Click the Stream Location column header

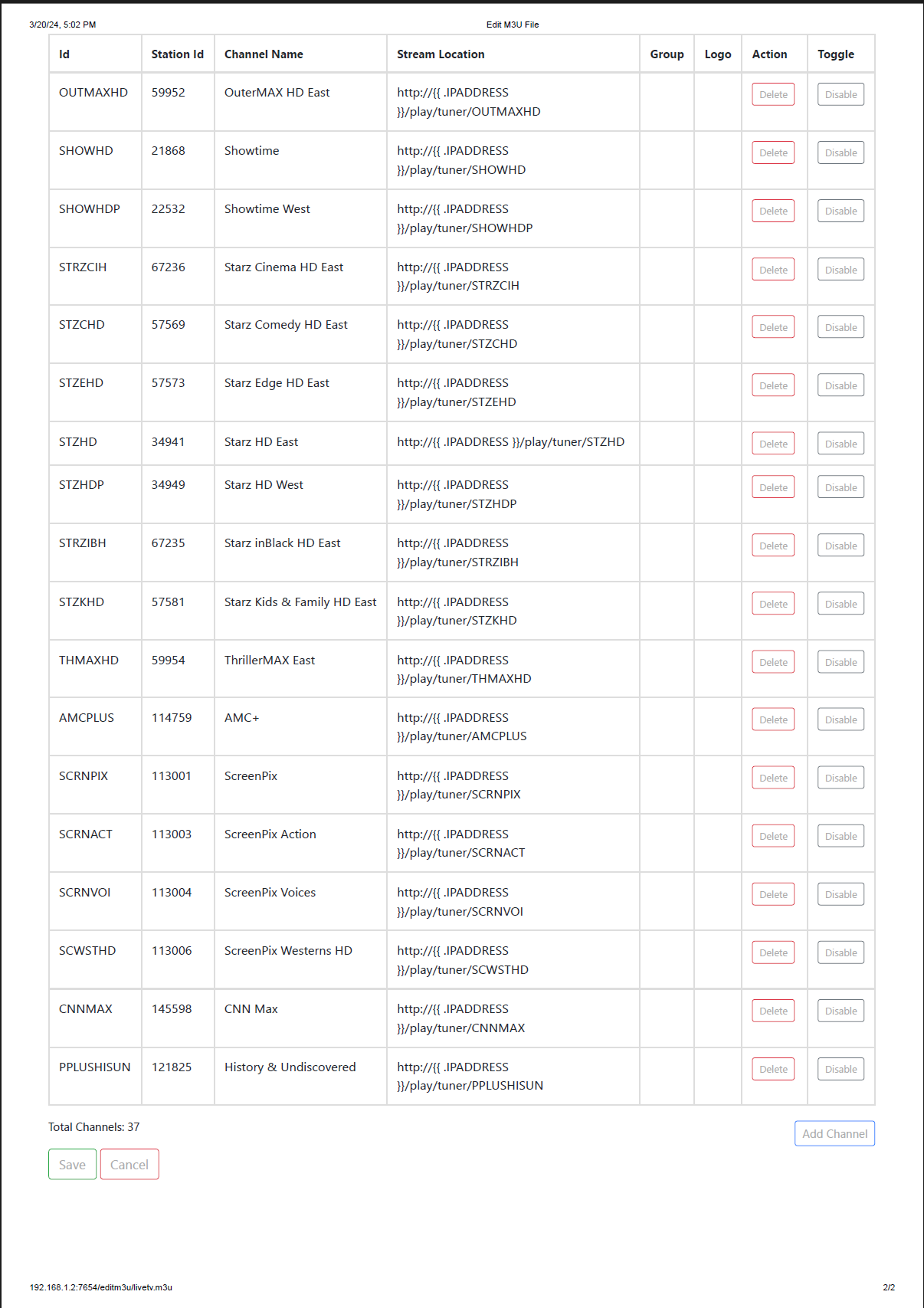(441, 54)
